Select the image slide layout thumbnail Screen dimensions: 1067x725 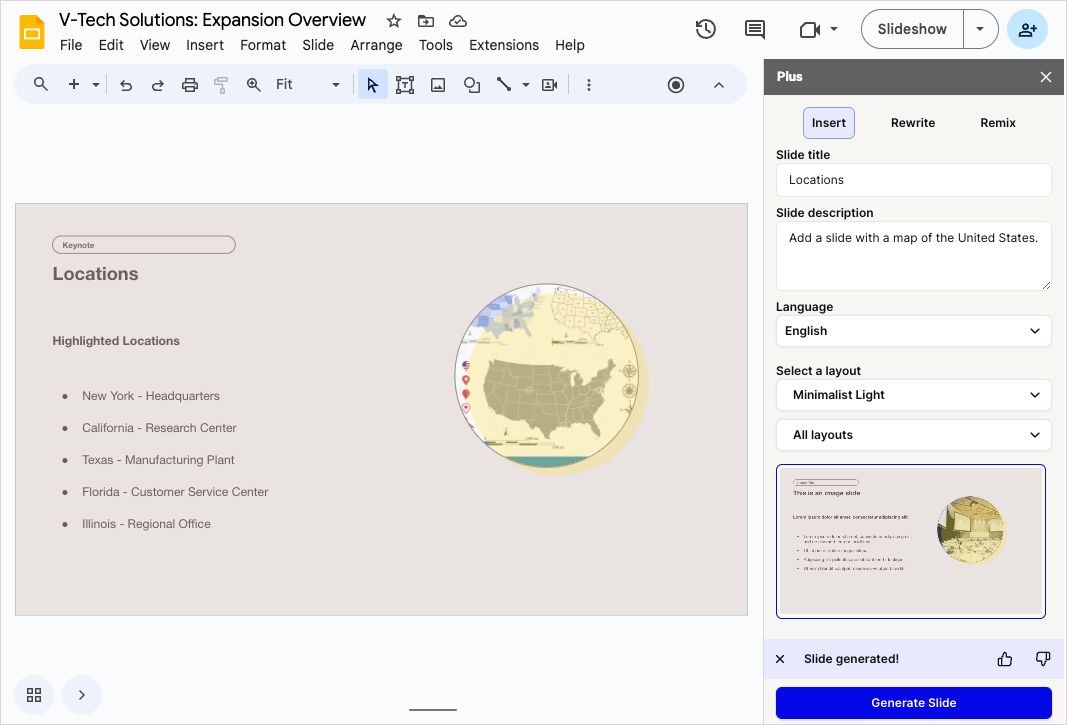click(911, 541)
